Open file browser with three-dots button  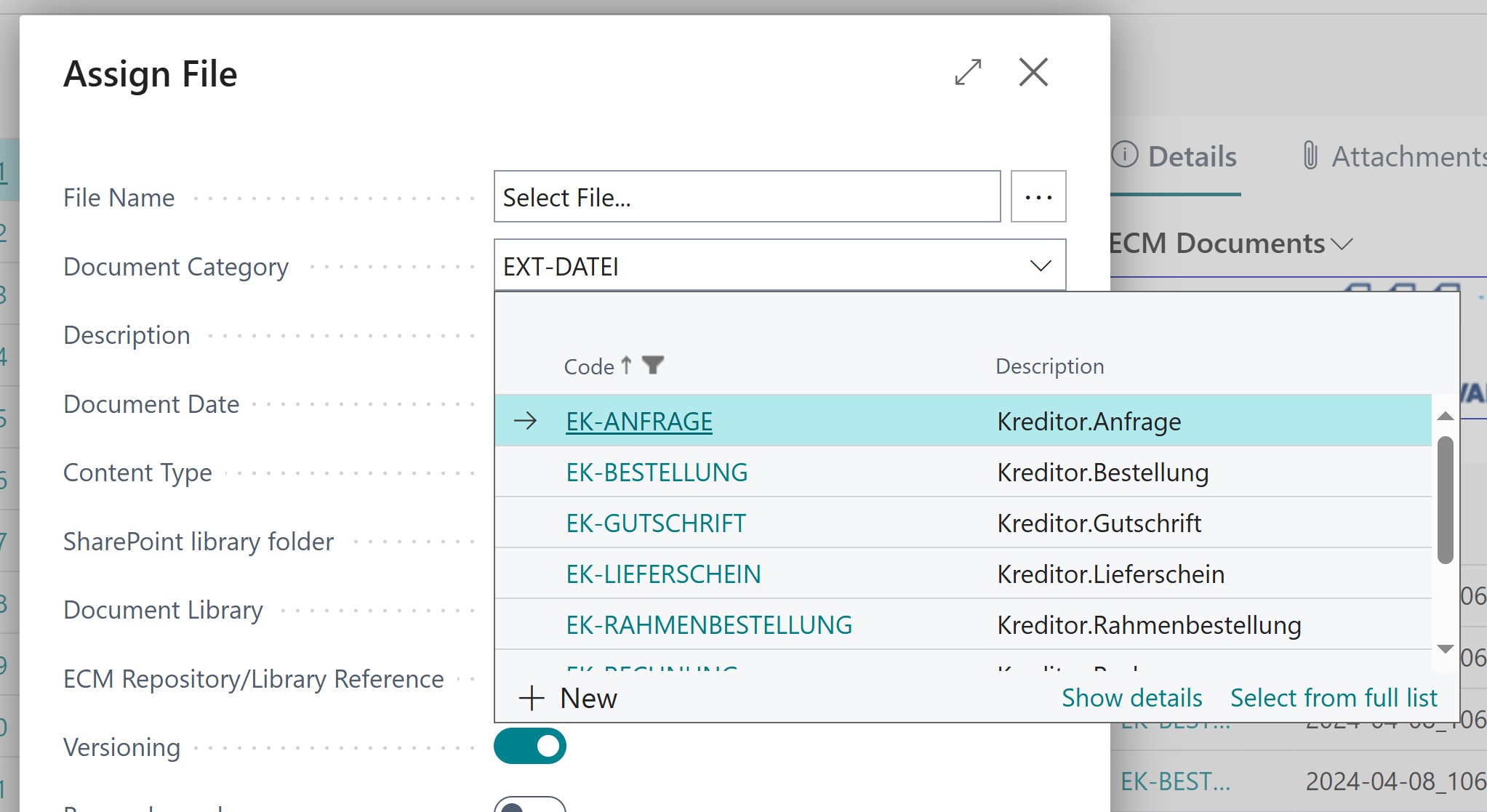pyautogui.click(x=1038, y=197)
